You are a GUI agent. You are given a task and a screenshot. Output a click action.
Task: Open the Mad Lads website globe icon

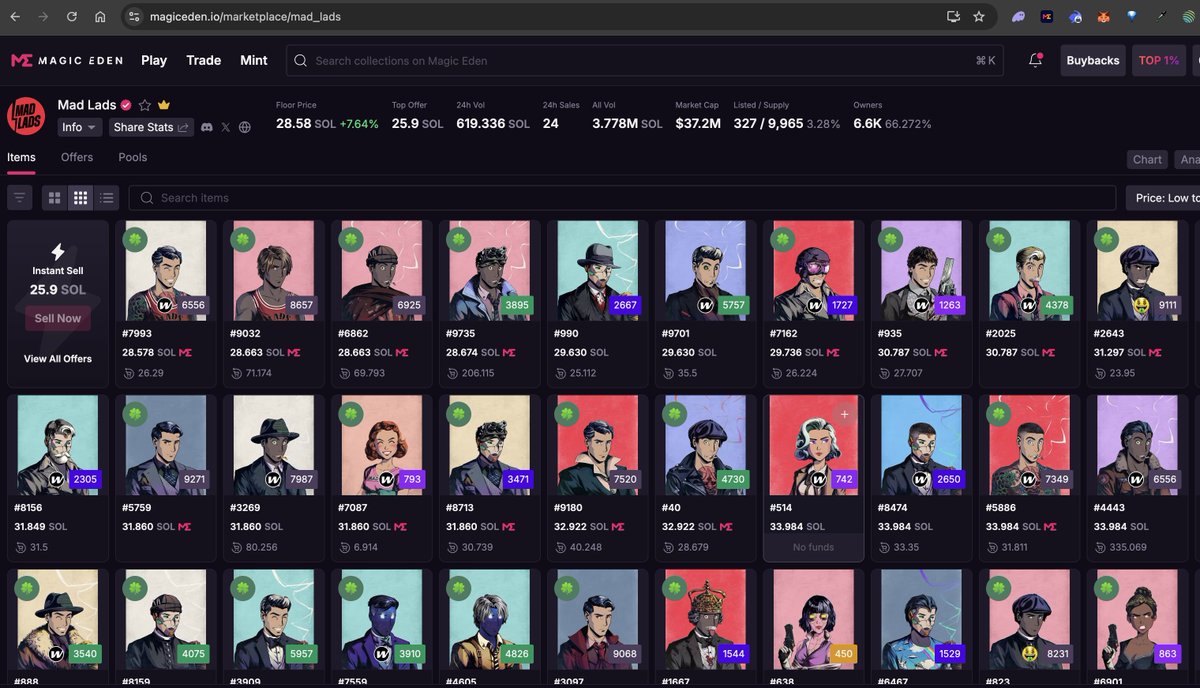[x=244, y=127]
